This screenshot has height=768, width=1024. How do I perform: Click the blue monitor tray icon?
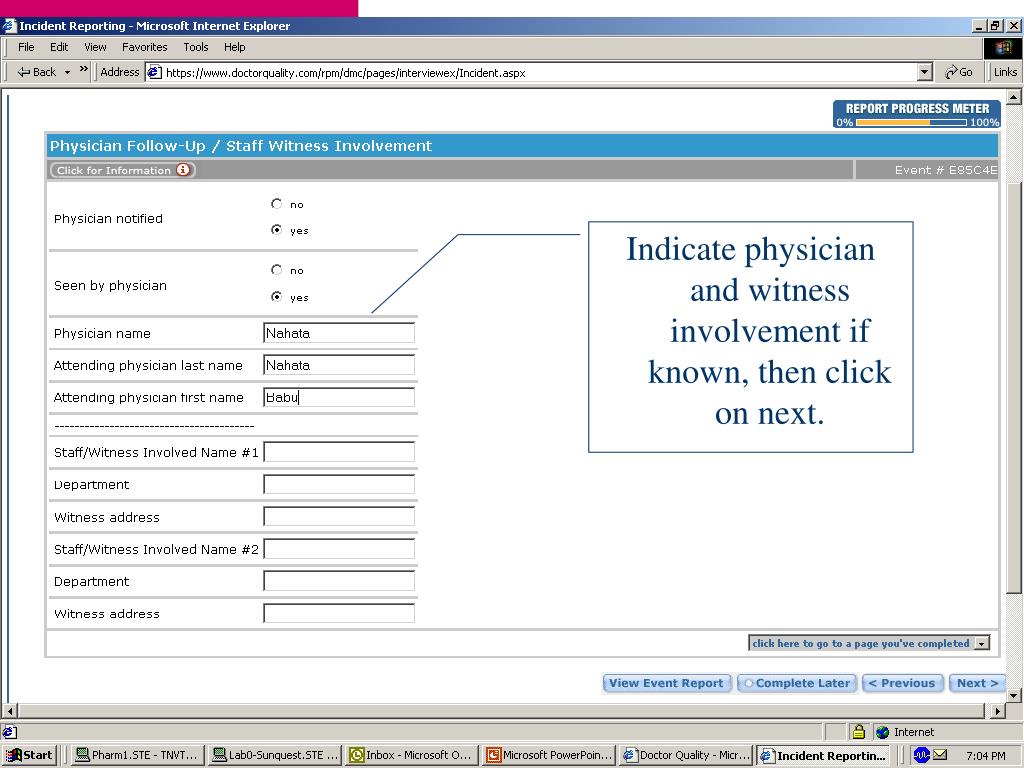click(x=921, y=755)
